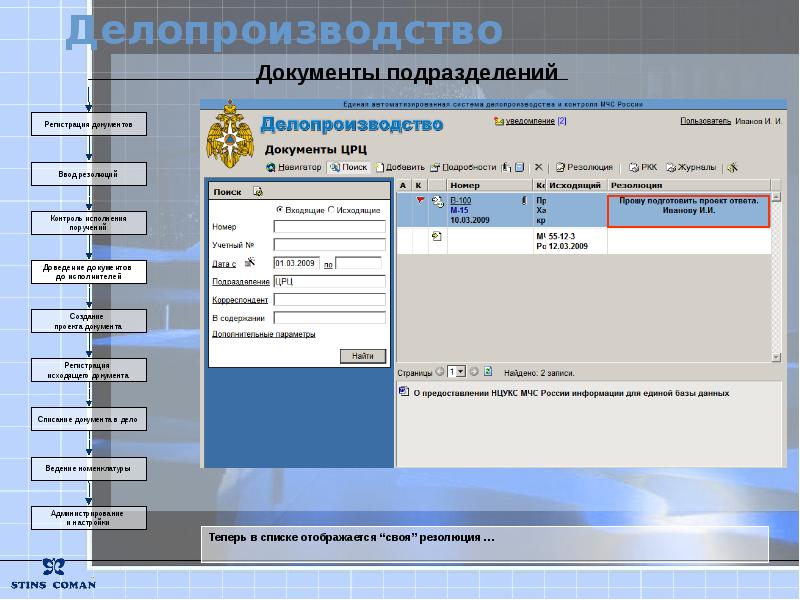
Task: Switch to the Поиск toolbar tab
Action: point(348,167)
